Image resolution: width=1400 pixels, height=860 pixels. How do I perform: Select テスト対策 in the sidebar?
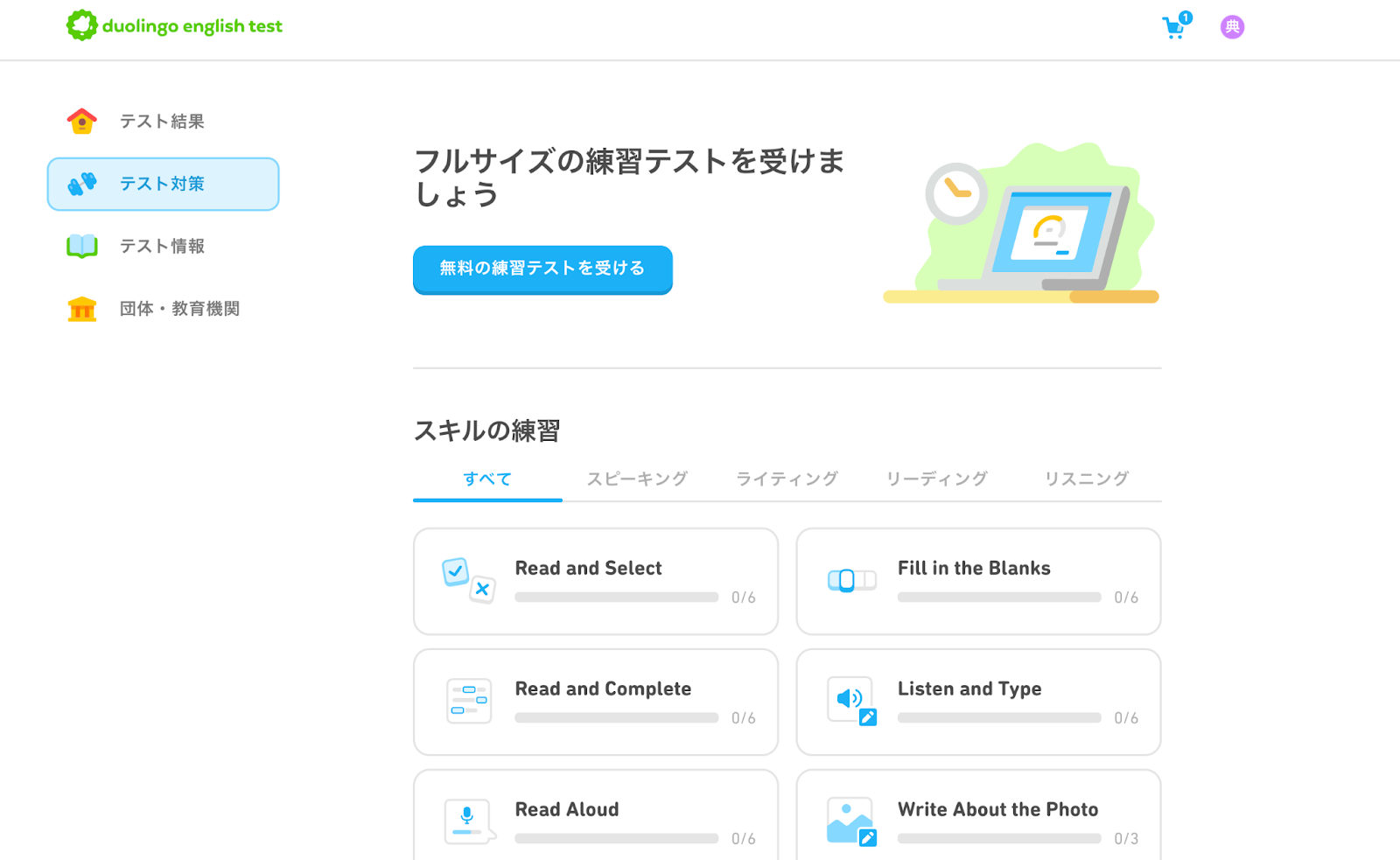163,184
